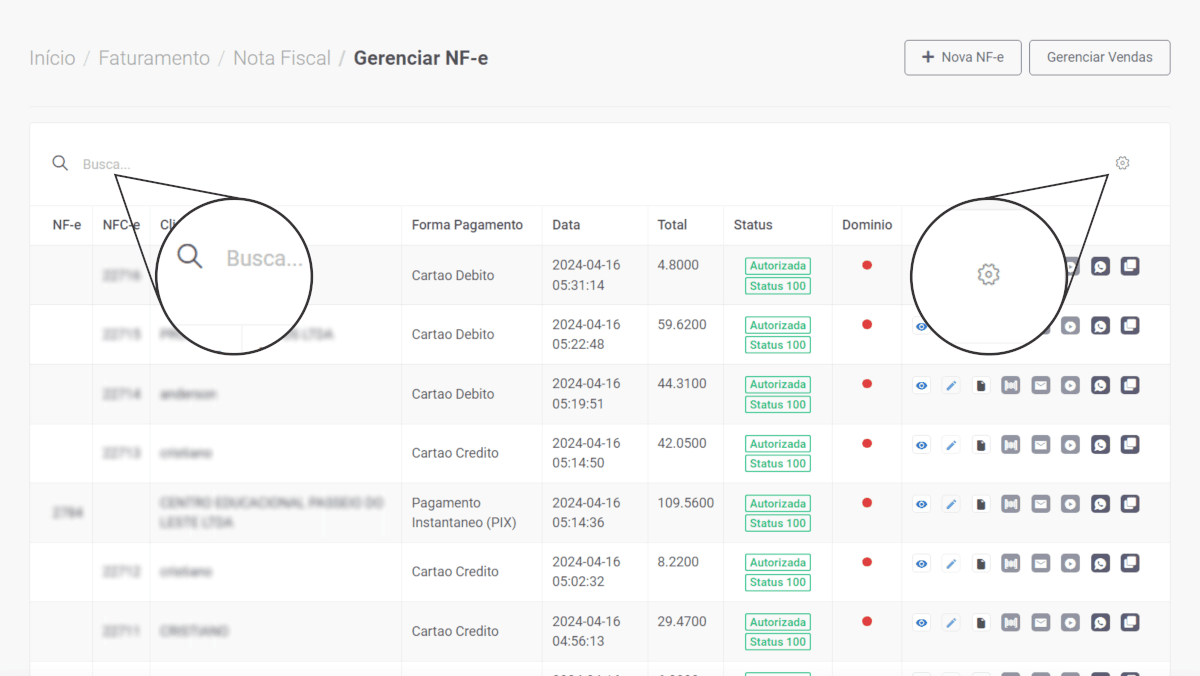
Task: Duplicate icon in the 4.8000 row
Action: [x=1130, y=266]
